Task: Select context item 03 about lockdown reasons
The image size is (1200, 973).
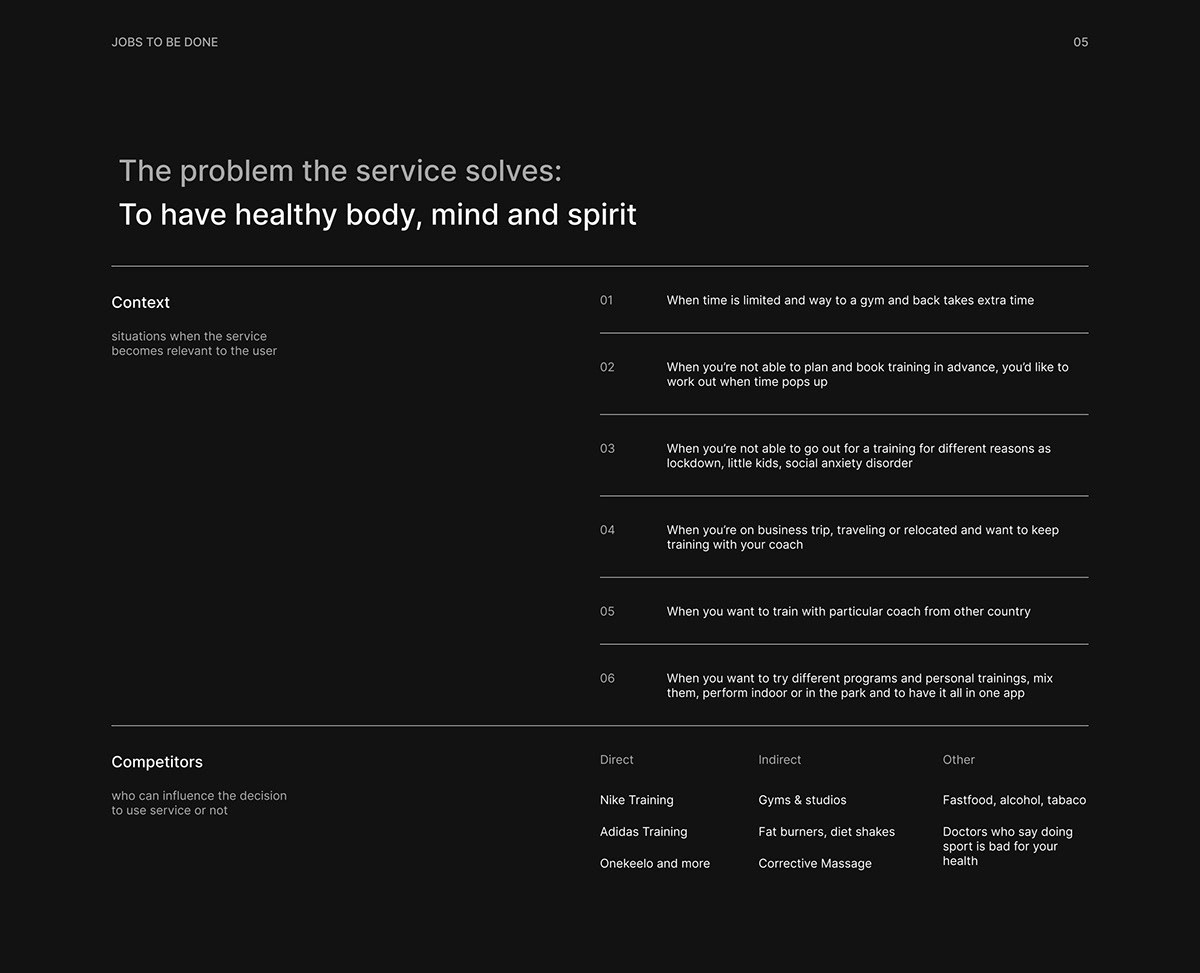Action: [858, 456]
